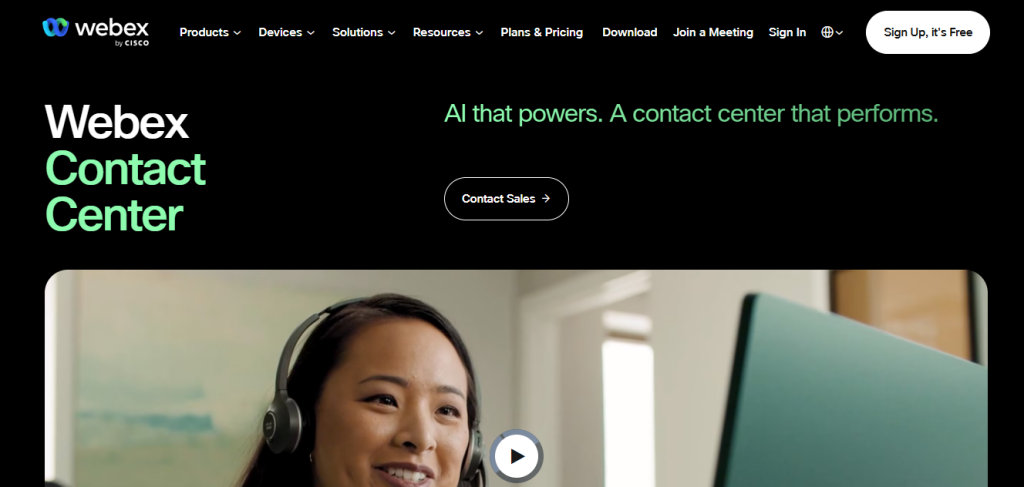Click the Devices menu label
This screenshot has width=1024, height=487.
(x=280, y=32)
